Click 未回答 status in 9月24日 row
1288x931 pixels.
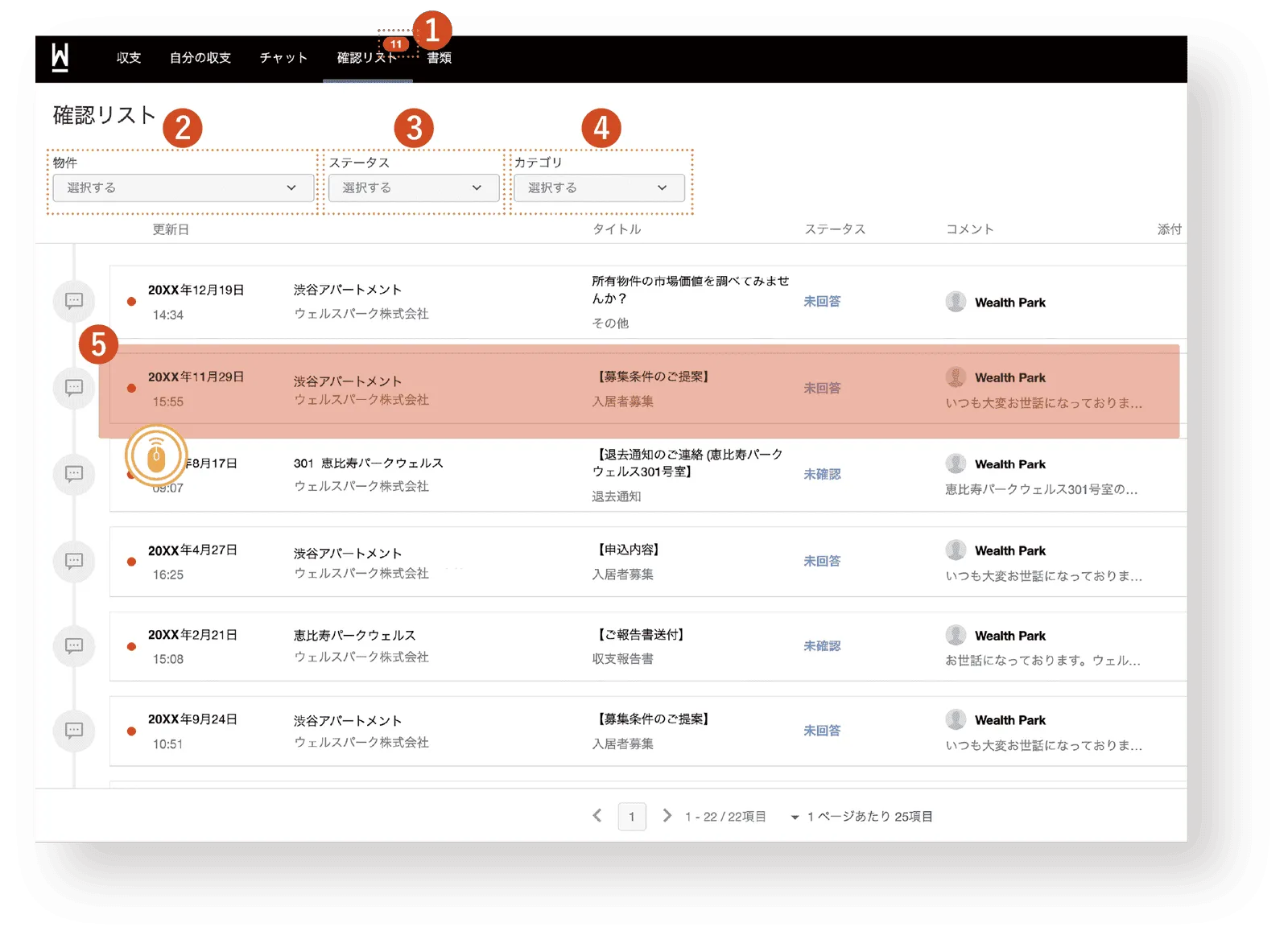(x=822, y=731)
